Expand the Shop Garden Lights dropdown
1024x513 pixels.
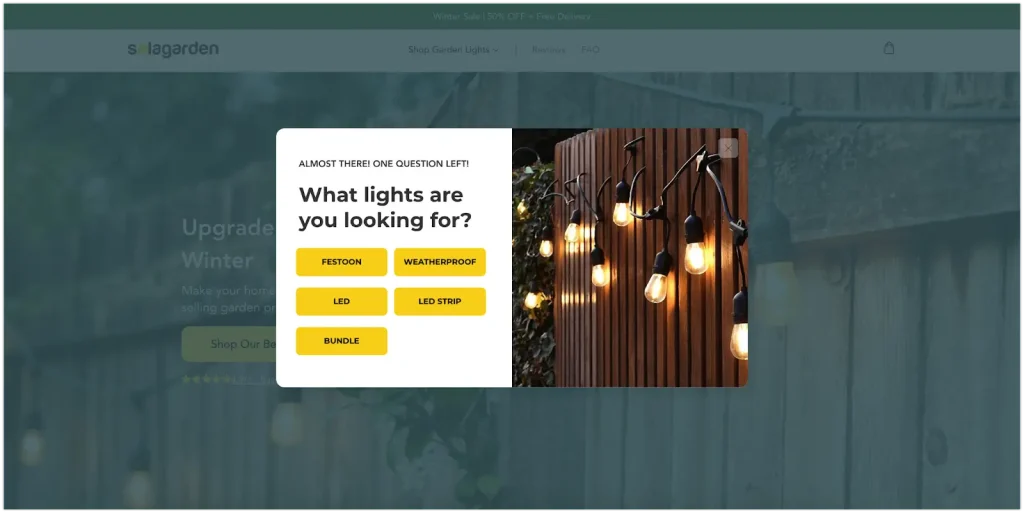click(448, 50)
